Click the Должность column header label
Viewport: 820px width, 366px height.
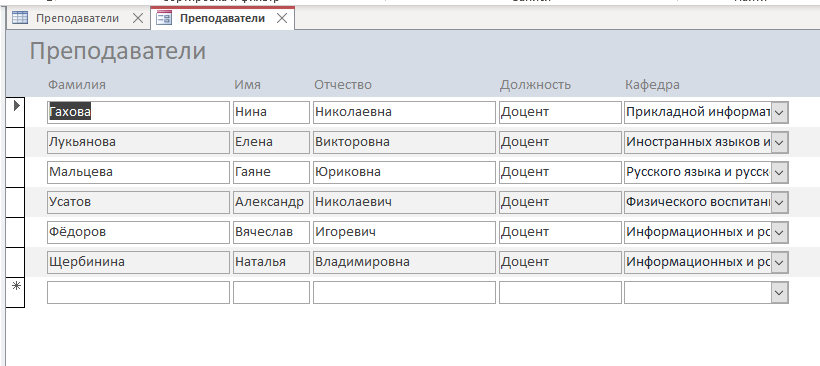(x=535, y=85)
